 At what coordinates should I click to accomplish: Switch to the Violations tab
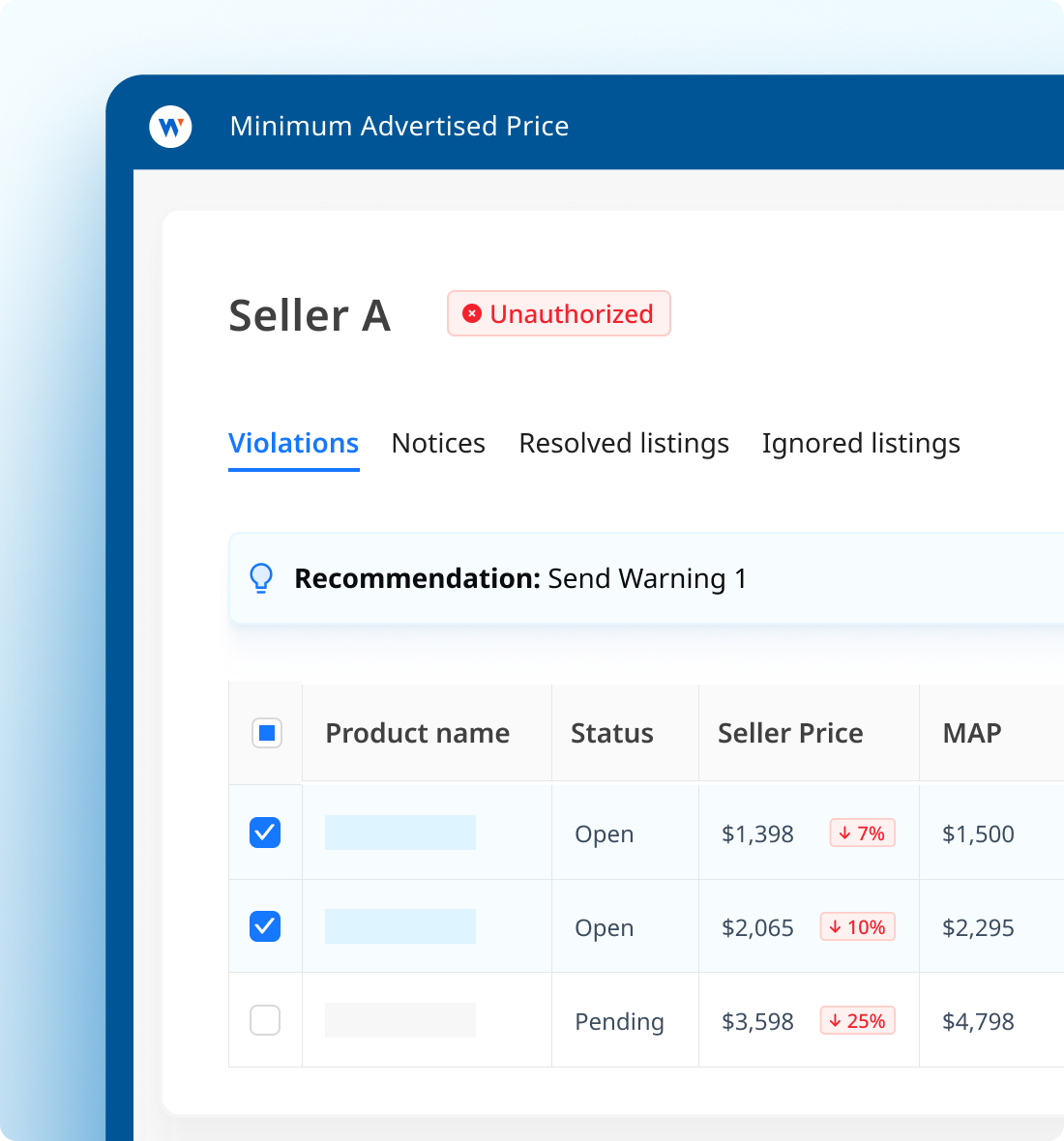click(293, 443)
